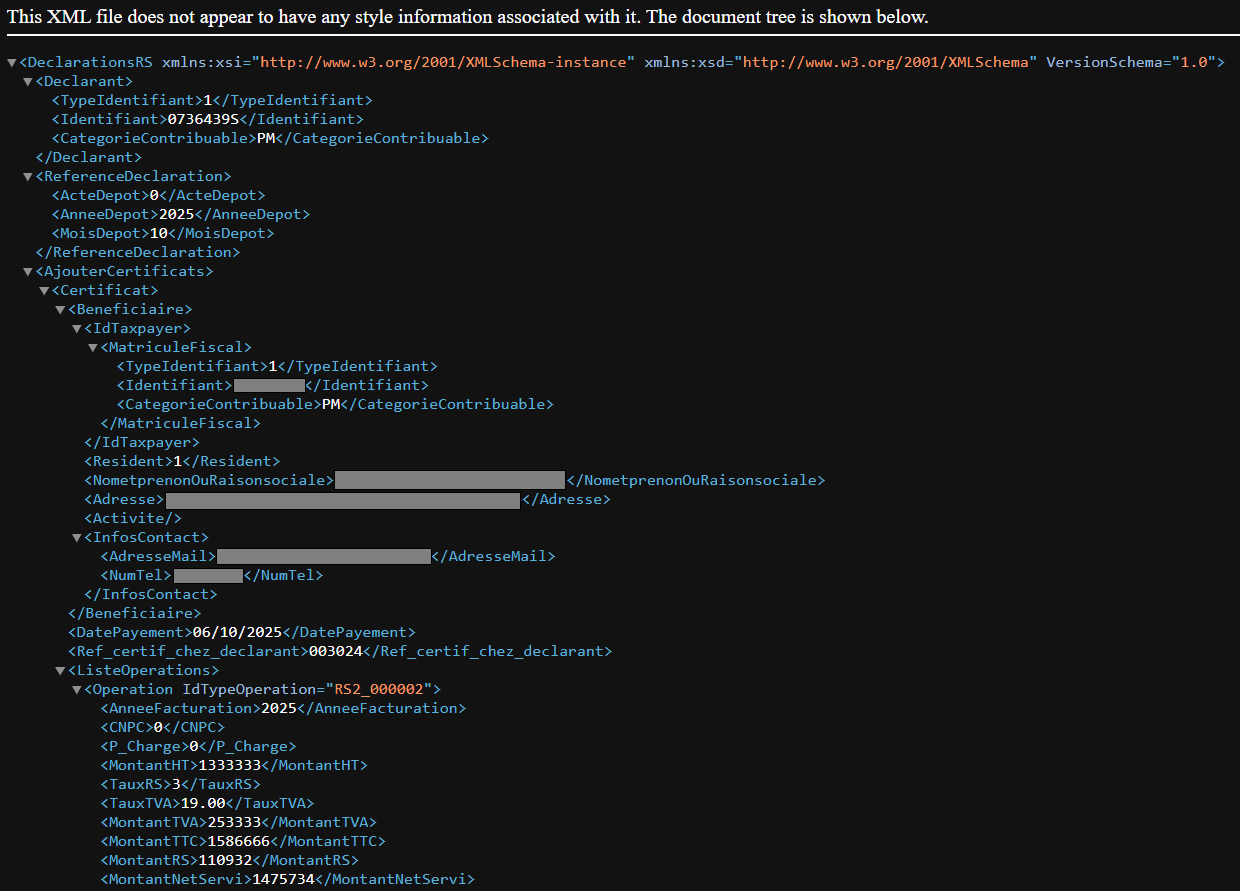Image resolution: width=1240 pixels, height=891 pixels.
Task: Click the TauxTVA value 19.00
Action: (x=203, y=804)
